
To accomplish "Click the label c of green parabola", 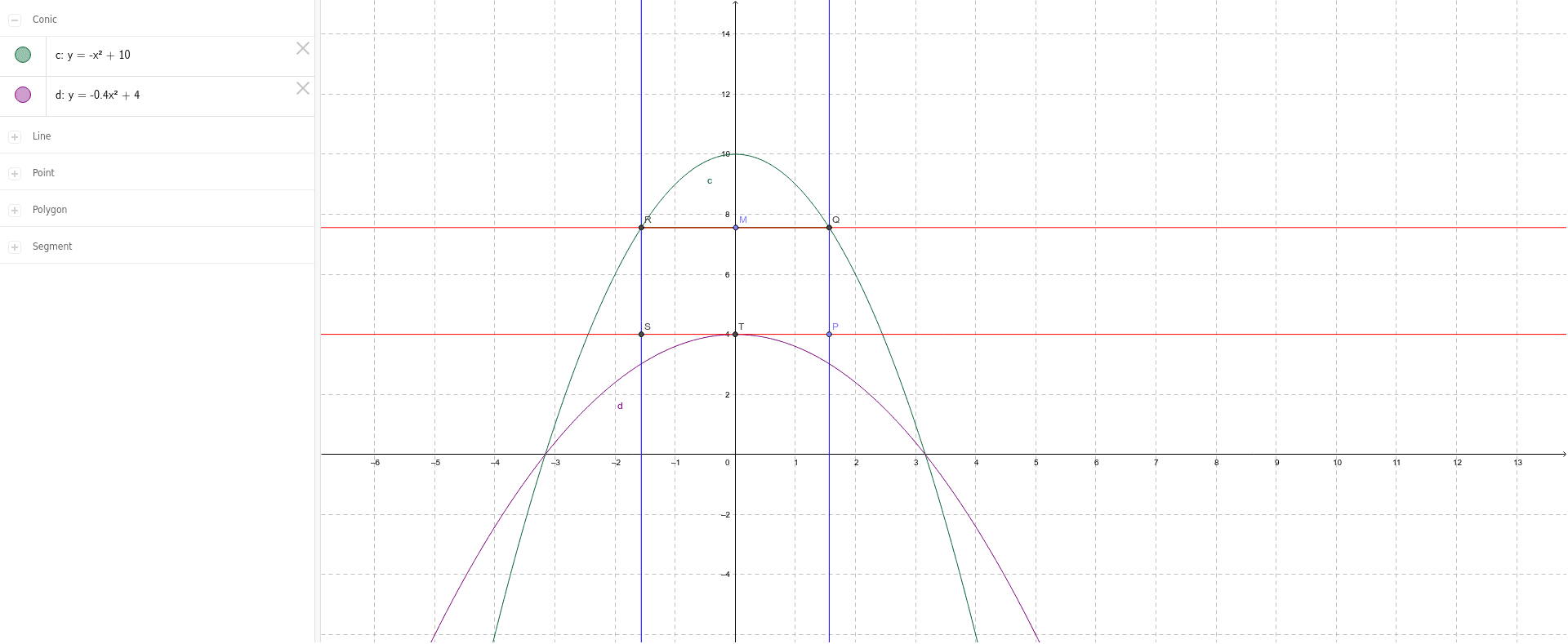I will 710,181.
